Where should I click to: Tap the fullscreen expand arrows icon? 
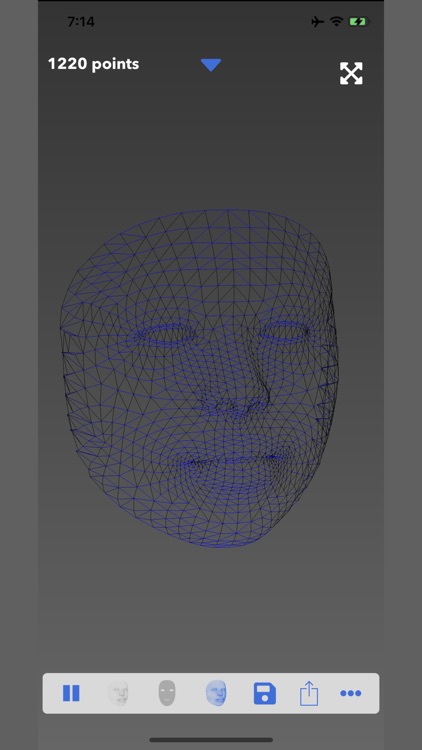point(351,73)
